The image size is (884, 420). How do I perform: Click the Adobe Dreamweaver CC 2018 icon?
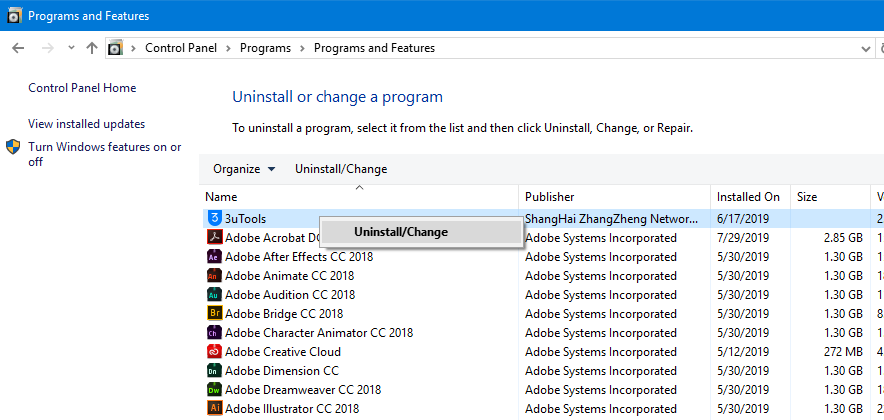(214, 390)
